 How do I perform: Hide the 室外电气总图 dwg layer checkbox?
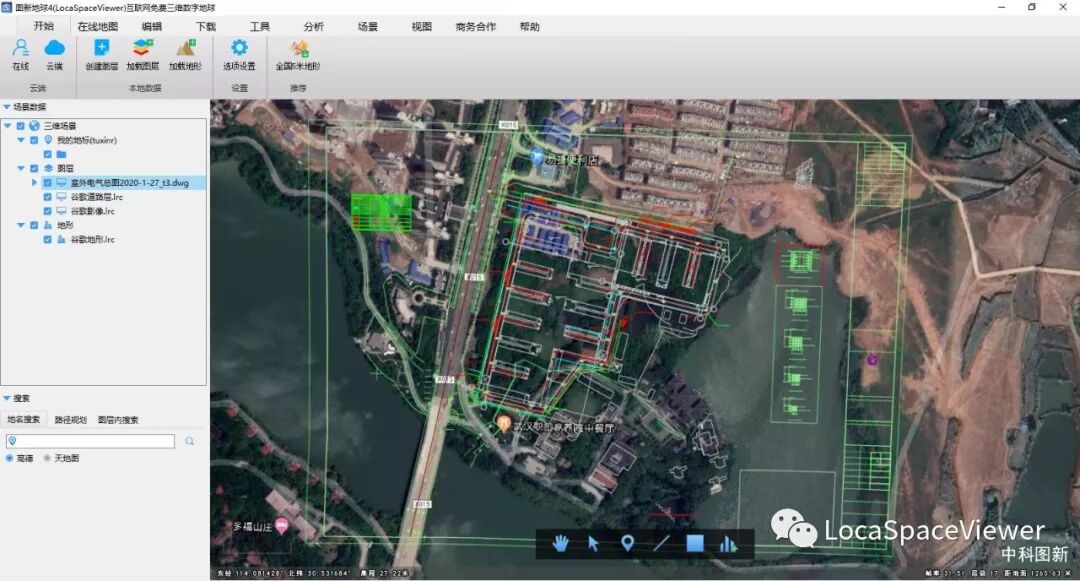tap(48, 182)
